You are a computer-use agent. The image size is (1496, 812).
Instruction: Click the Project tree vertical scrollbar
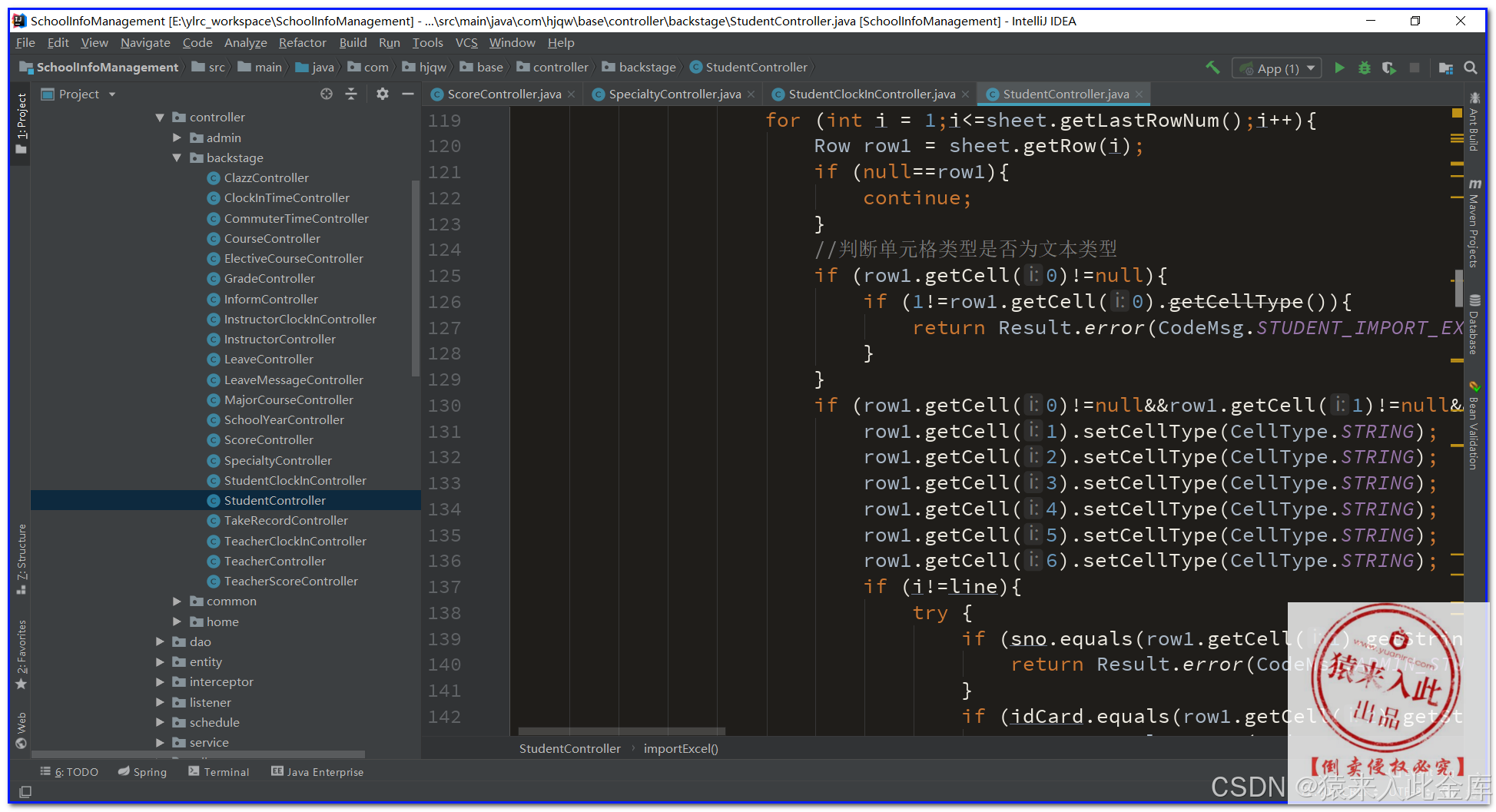point(416,278)
